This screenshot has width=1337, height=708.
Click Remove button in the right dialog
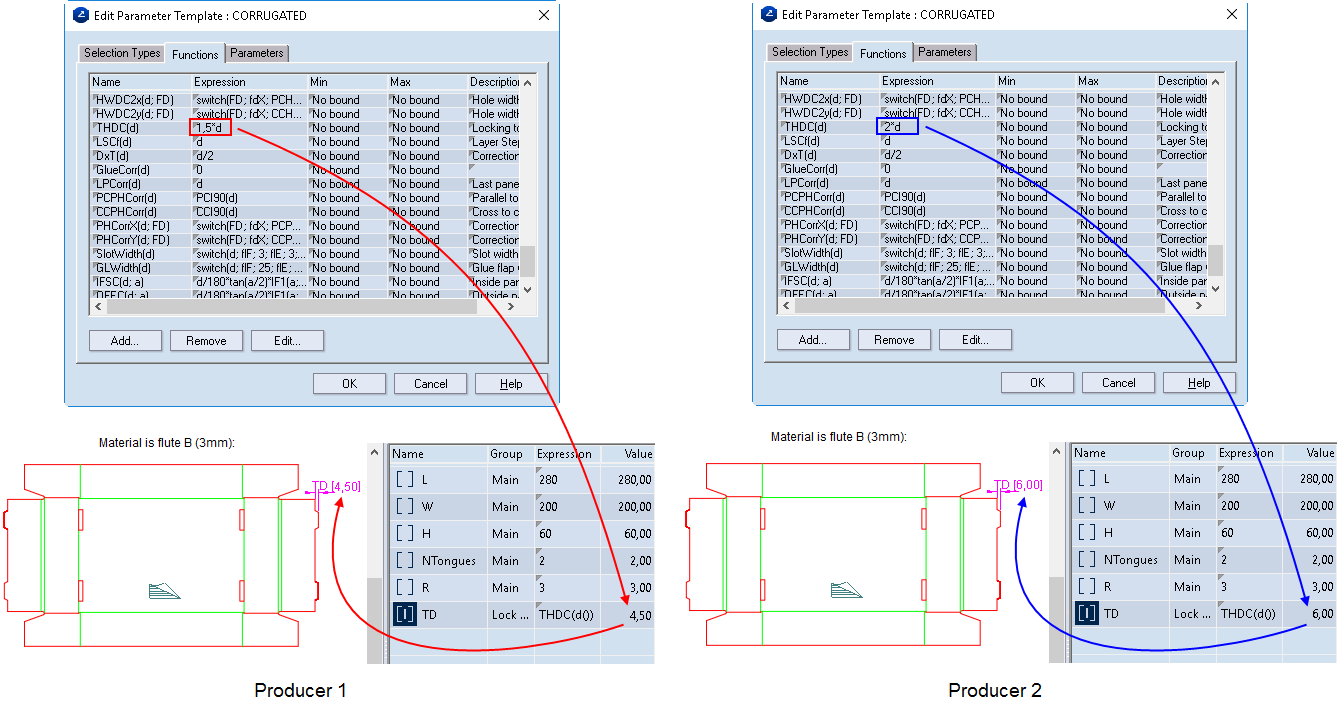(894, 340)
